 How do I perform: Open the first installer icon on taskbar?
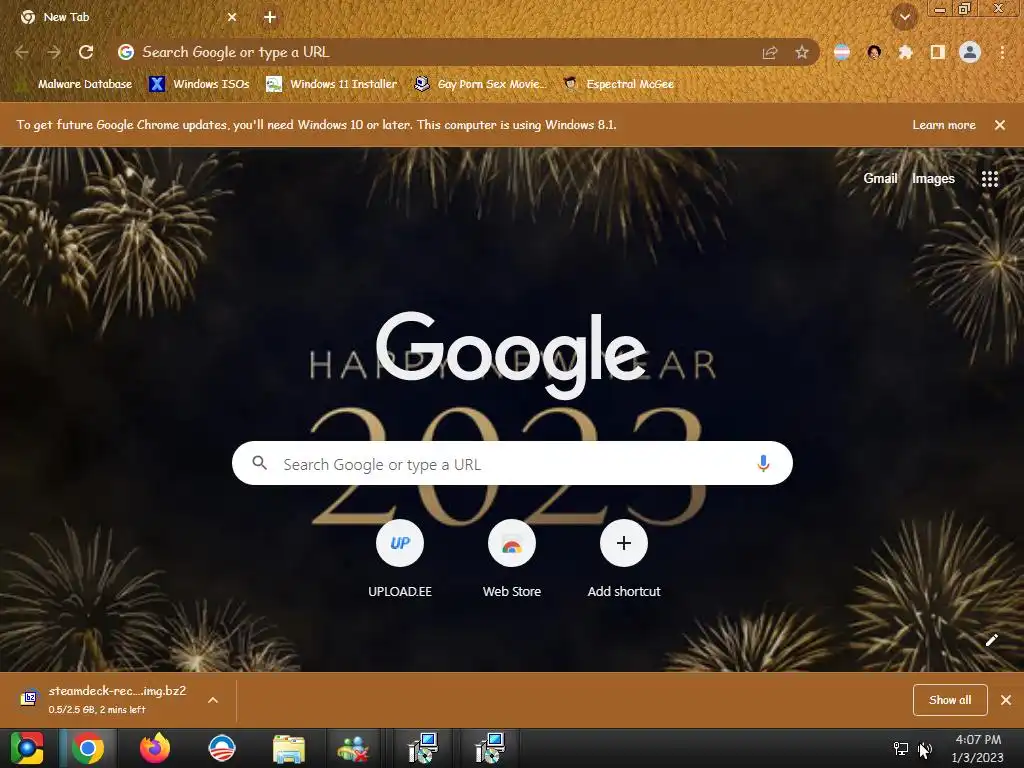(x=423, y=748)
